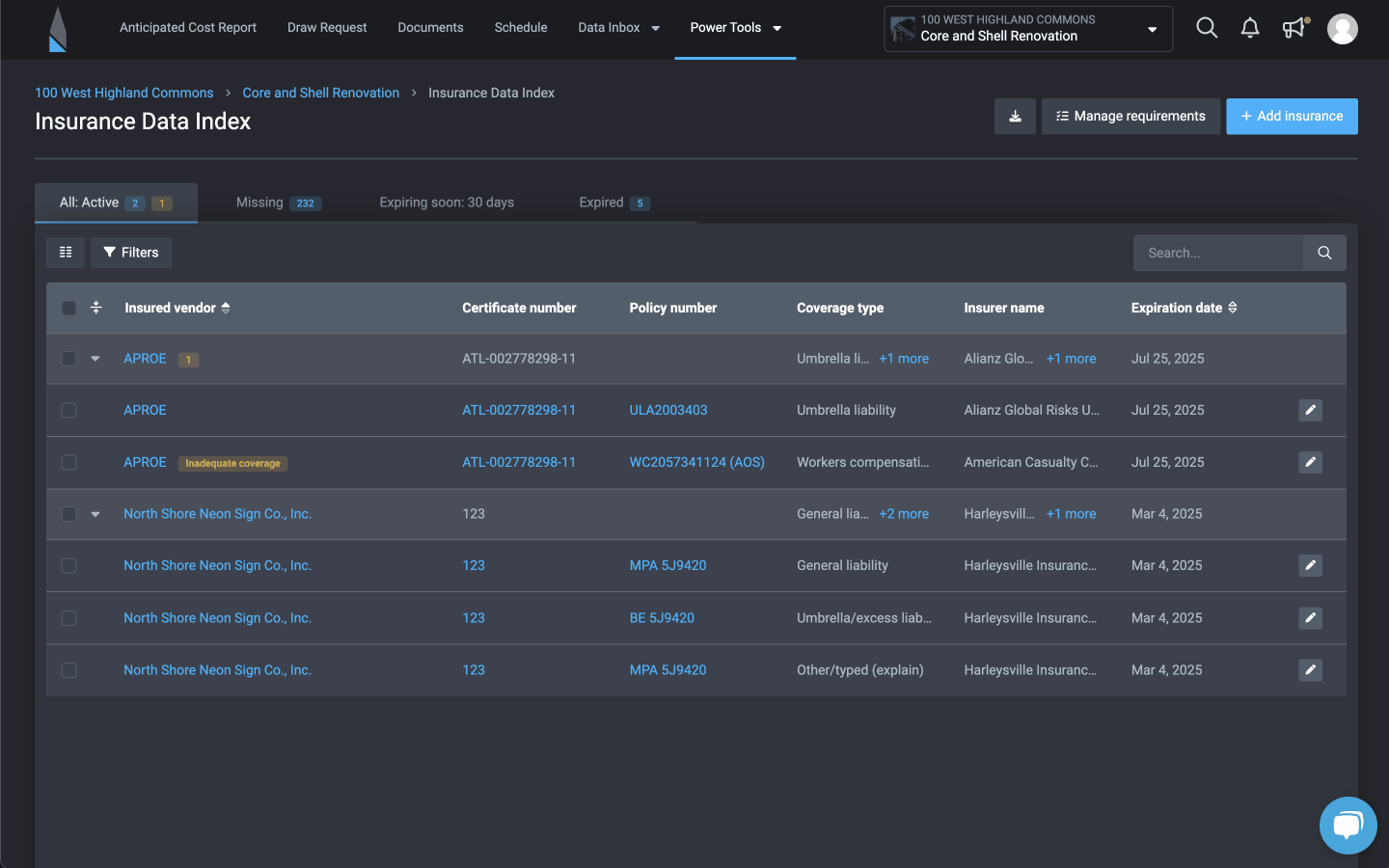This screenshot has width=1389, height=868.
Task: Open the Schedule menu item
Action: (x=521, y=28)
